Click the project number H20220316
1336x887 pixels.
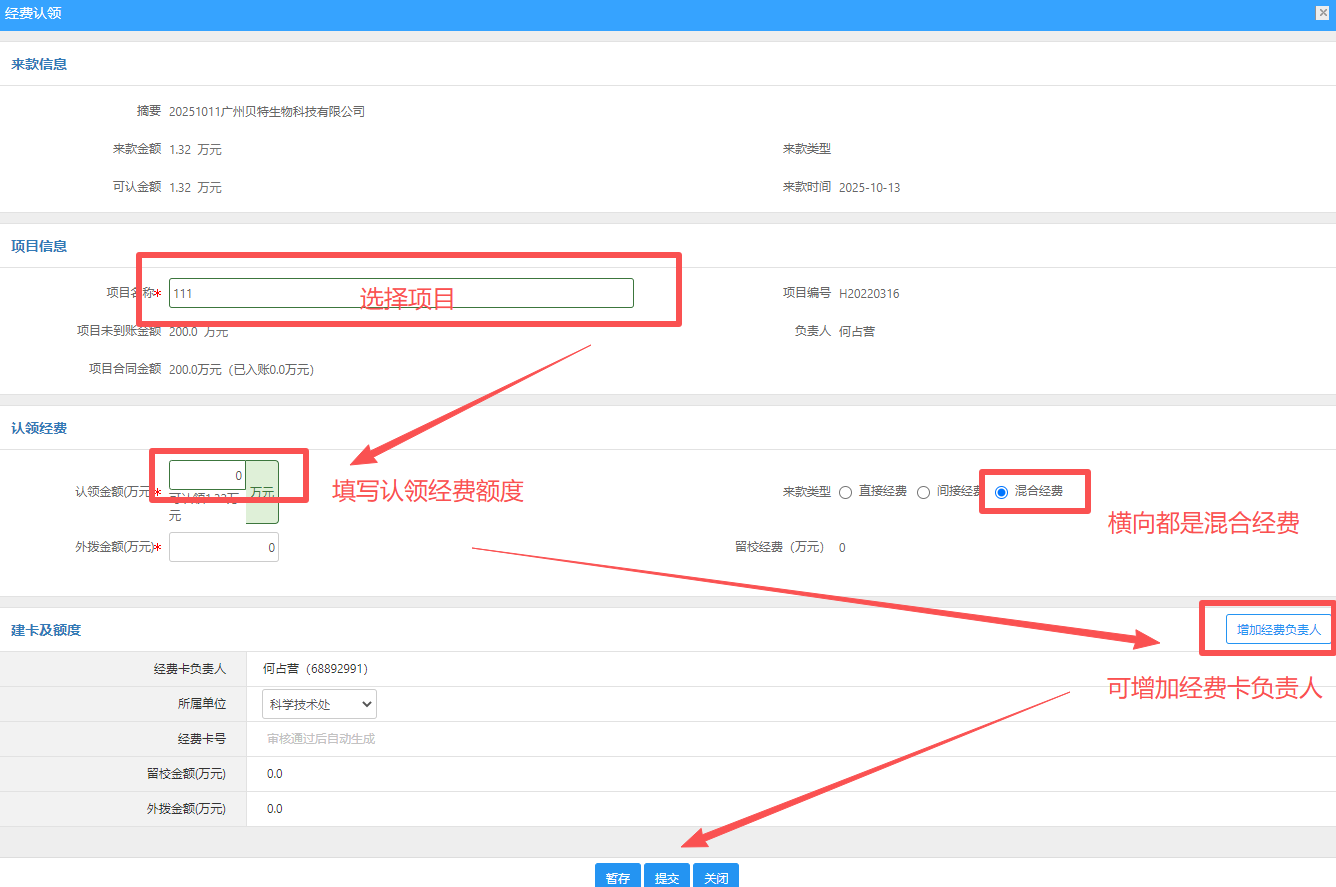coord(869,293)
